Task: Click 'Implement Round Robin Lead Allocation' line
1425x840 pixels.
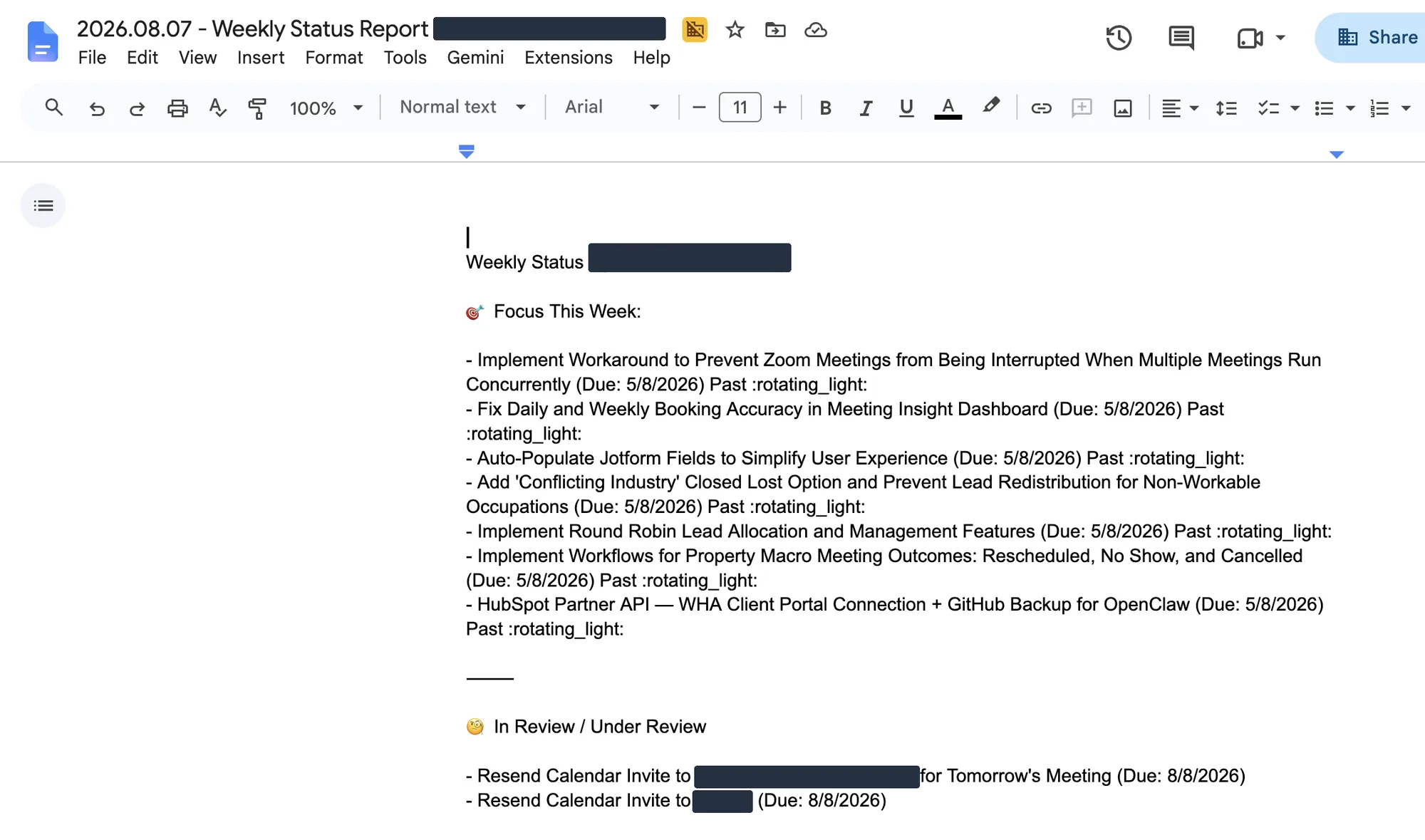Action: (898, 532)
